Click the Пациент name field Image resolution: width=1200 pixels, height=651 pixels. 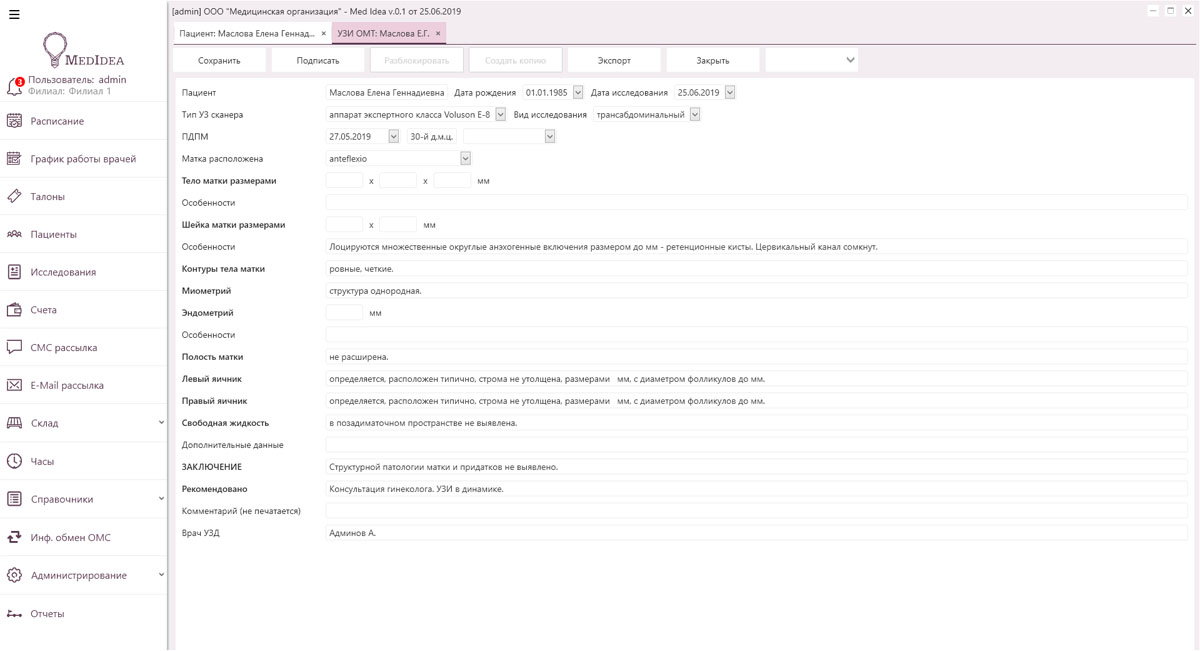pos(387,93)
